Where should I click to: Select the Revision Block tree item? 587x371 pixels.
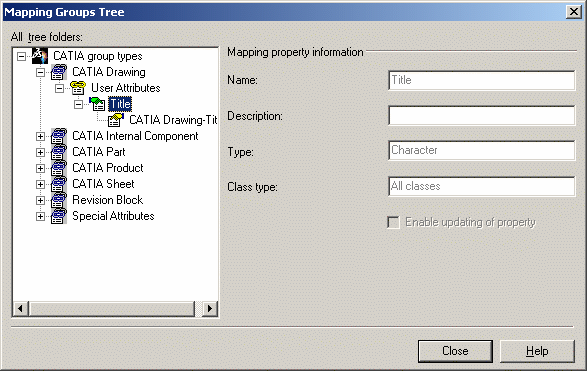(x=107, y=200)
